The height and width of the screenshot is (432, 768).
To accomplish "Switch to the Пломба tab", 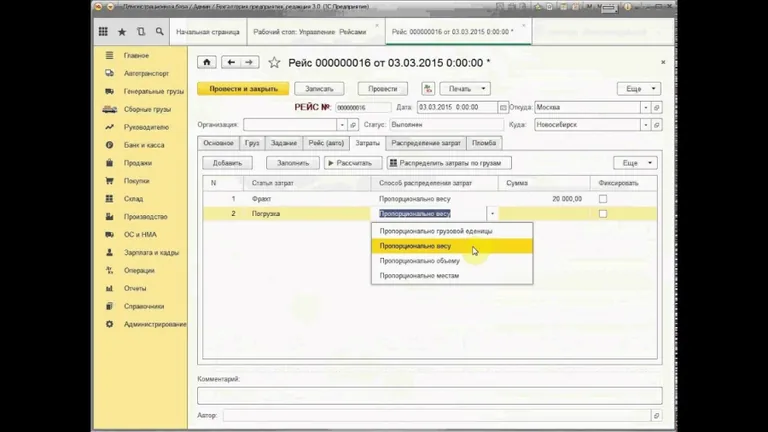I will 484,143.
